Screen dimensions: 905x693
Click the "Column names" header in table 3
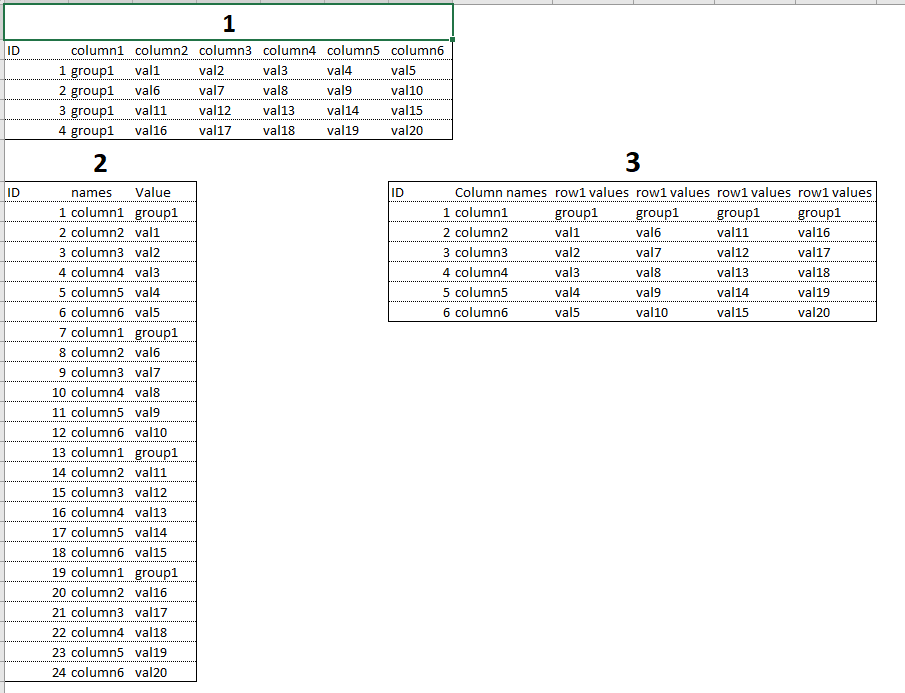(x=501, y=192)
